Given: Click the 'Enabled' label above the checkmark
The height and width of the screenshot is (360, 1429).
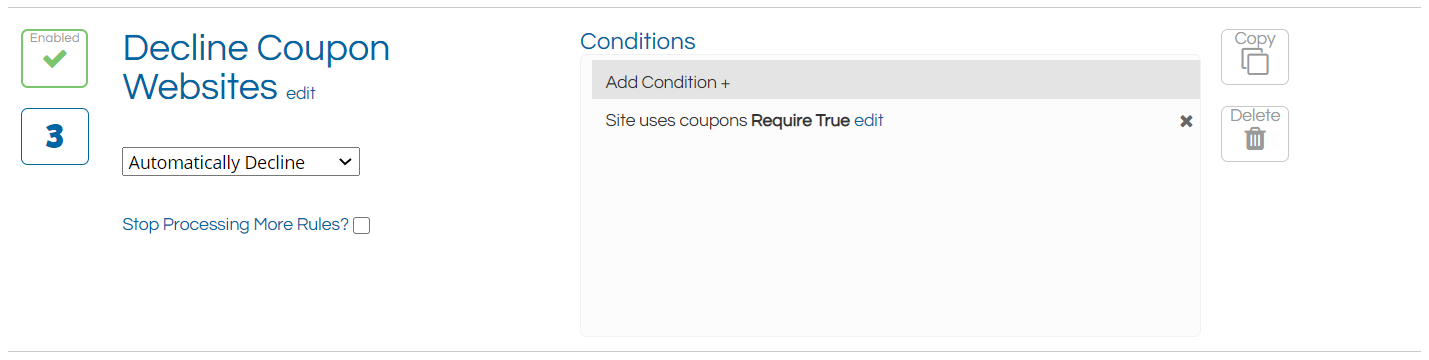Looking at the screenshot, I should [x=54, y=38].
